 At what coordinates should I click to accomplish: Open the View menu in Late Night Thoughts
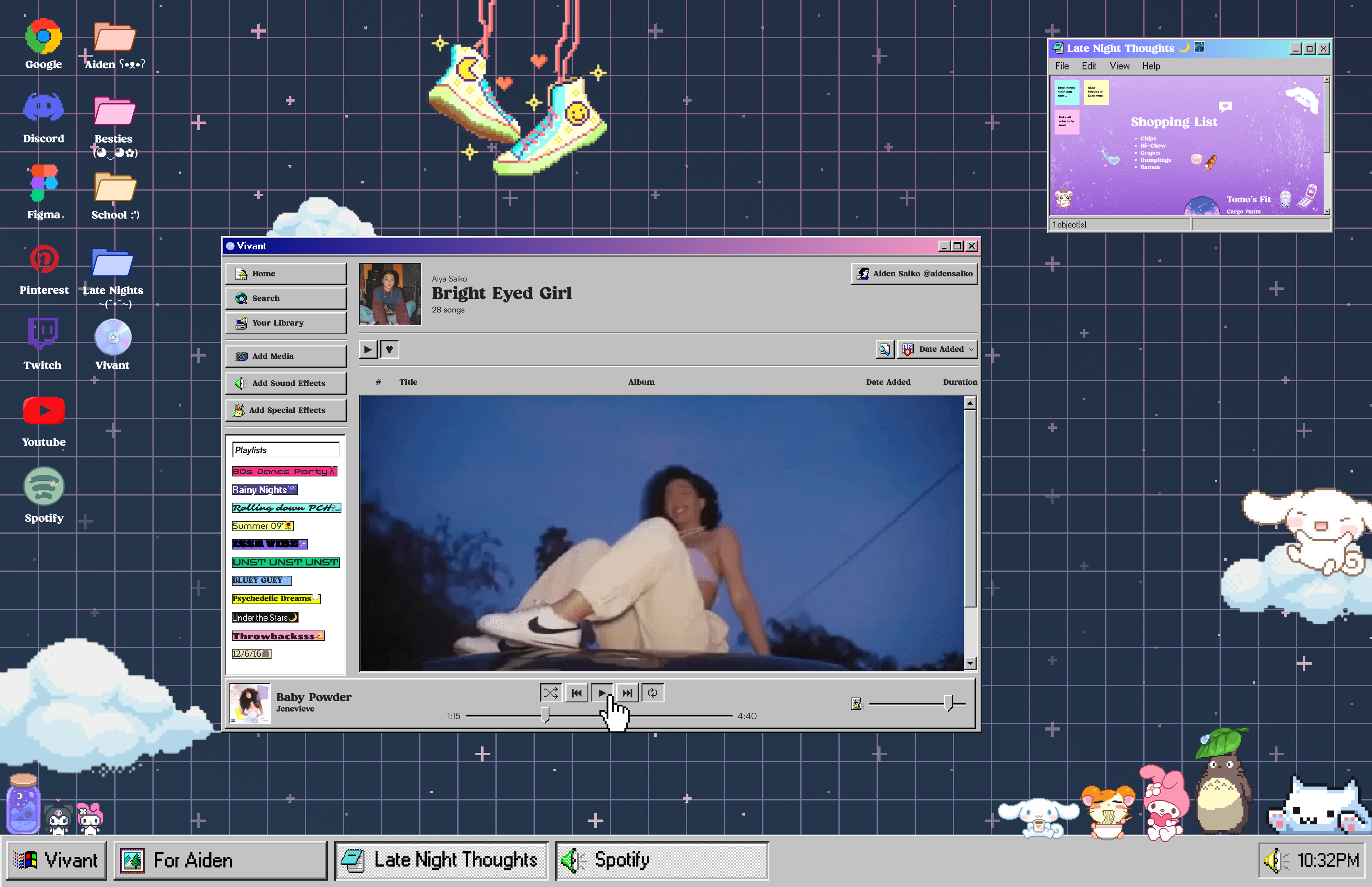(x=1119, y=66)
